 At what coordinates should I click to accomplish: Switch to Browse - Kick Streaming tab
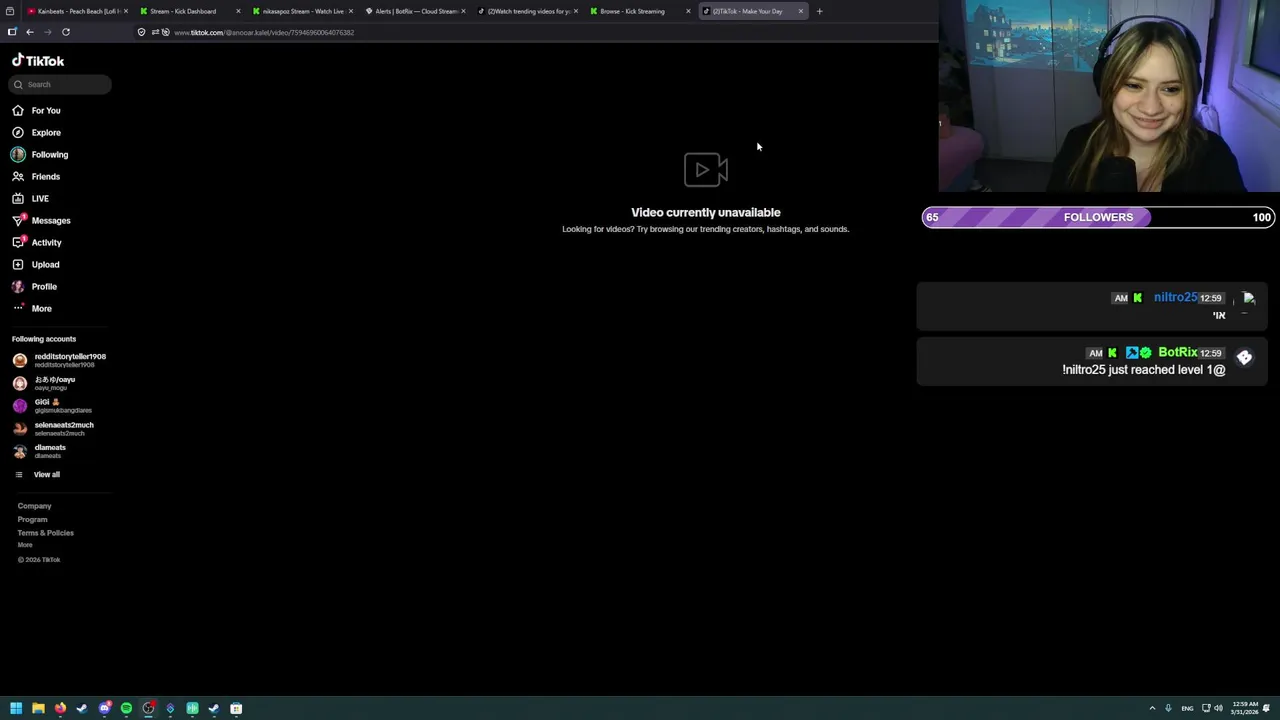(x=638, y=11)
